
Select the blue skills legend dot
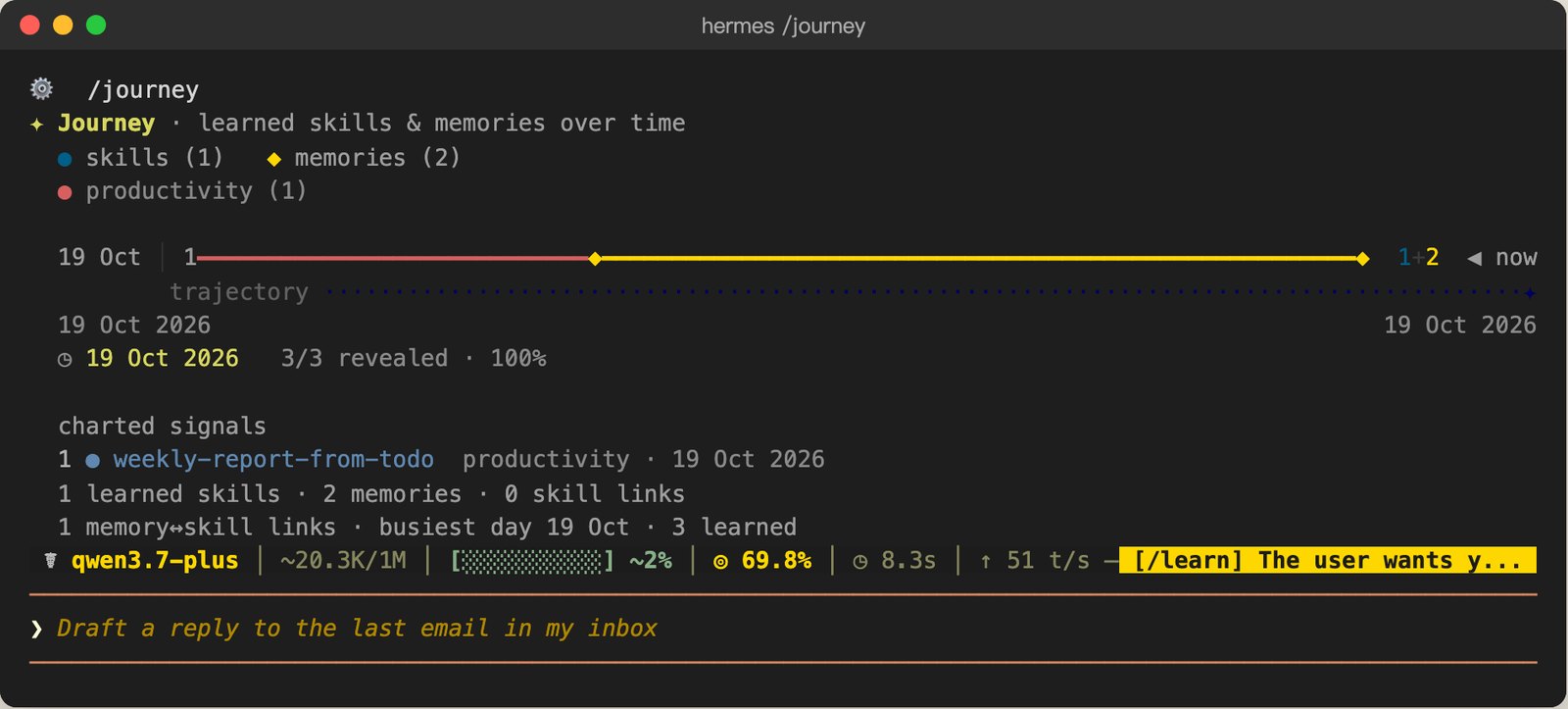pos(65,159)
